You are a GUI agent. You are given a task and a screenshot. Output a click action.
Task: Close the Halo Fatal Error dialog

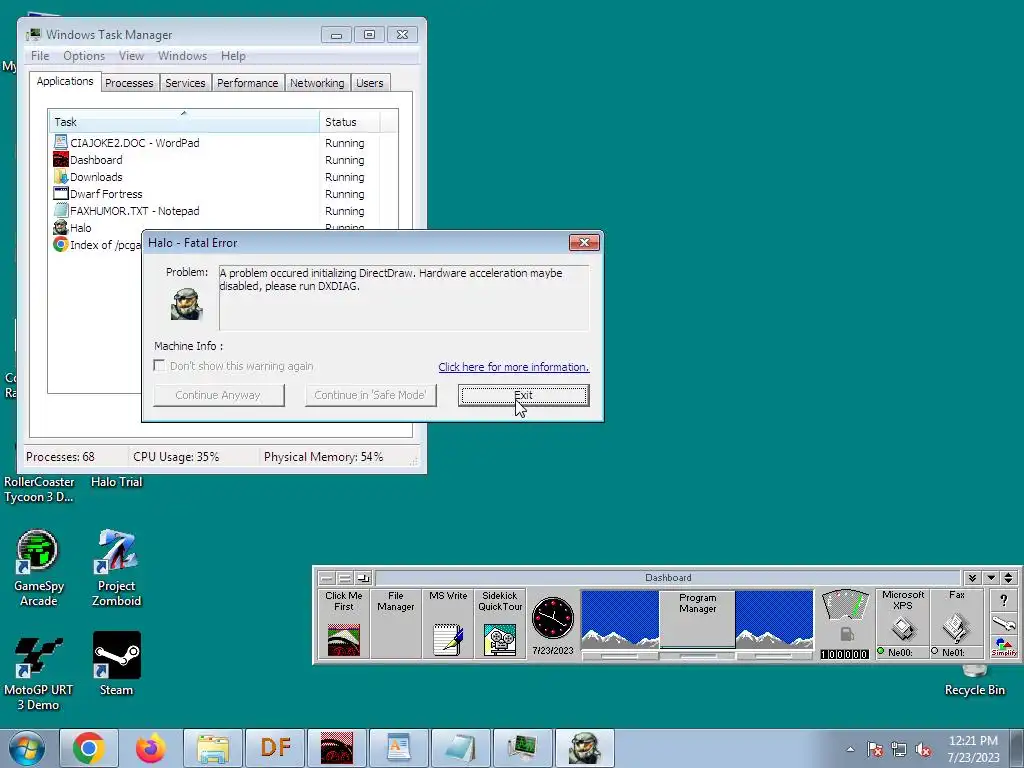pyautogui.click(x=584, y=243)
